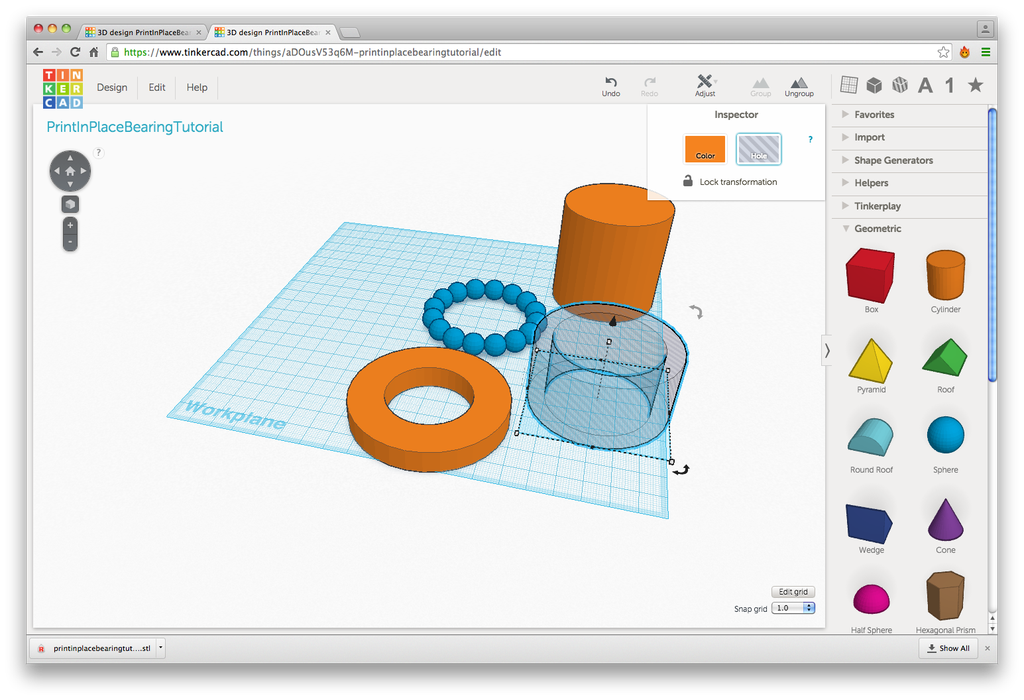This screenshot has height=700, width=1024.
Task: Click the Tinkercad logo
Action: coord(63,89)
